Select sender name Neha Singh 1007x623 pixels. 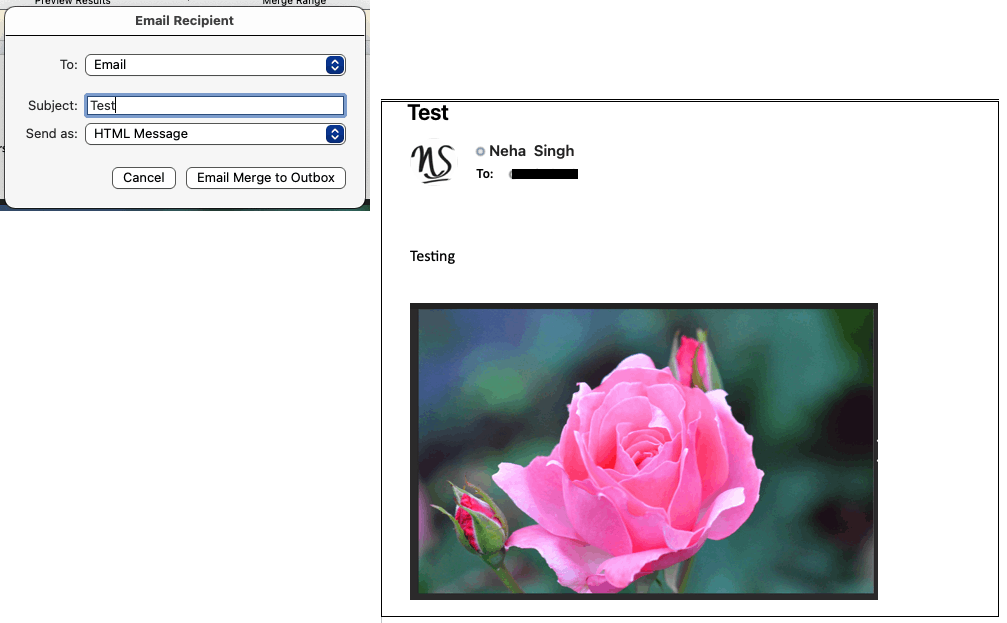click(532, 151)
